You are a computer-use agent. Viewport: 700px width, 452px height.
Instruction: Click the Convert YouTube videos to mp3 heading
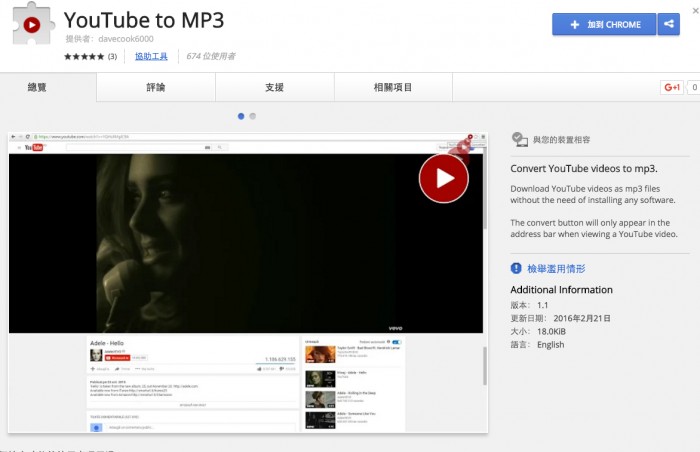583,169
